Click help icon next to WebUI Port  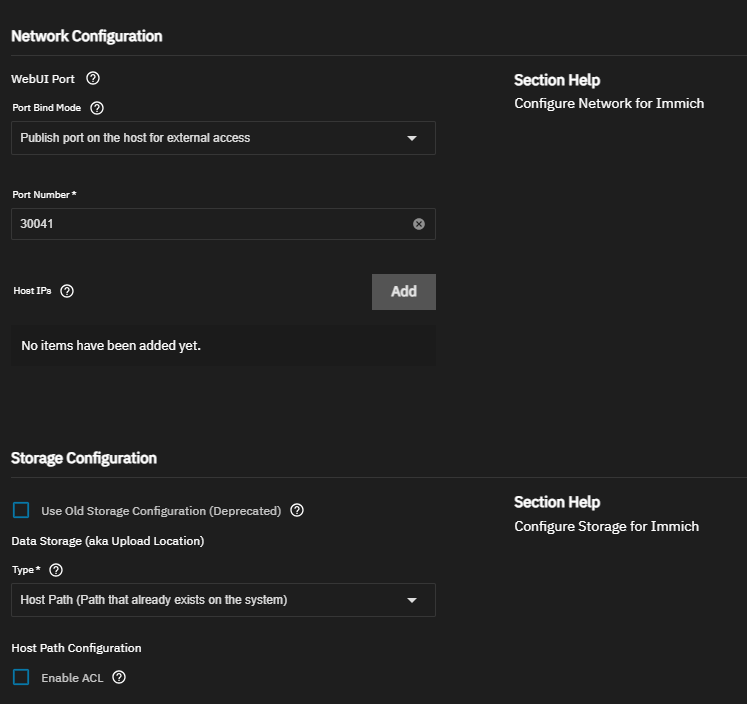93,78
